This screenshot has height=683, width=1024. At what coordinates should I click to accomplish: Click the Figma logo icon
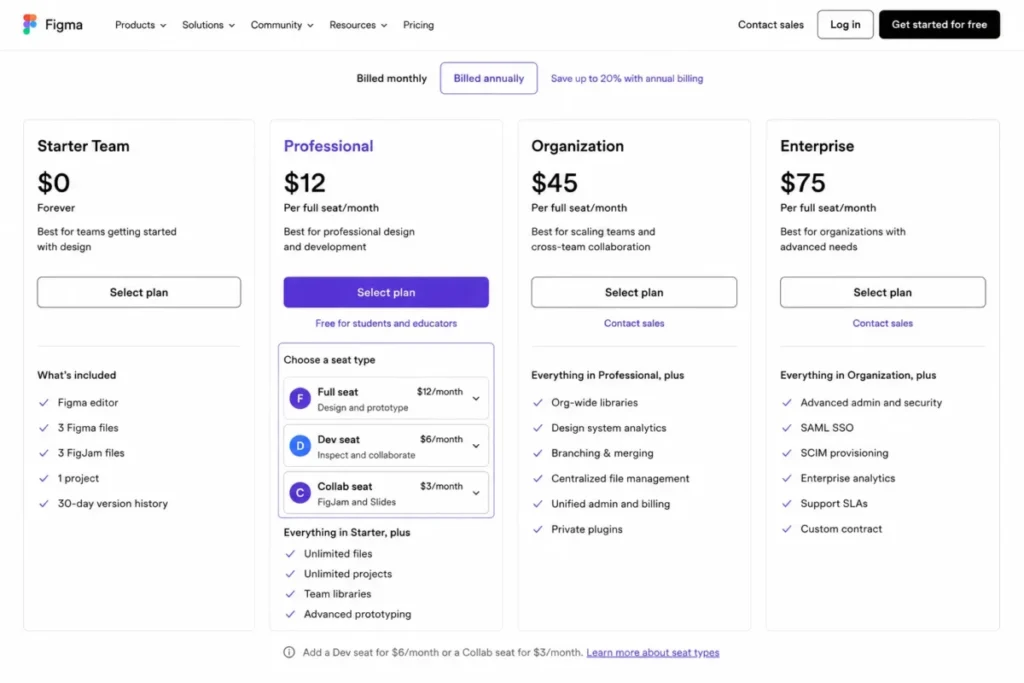tap(29, 25)
